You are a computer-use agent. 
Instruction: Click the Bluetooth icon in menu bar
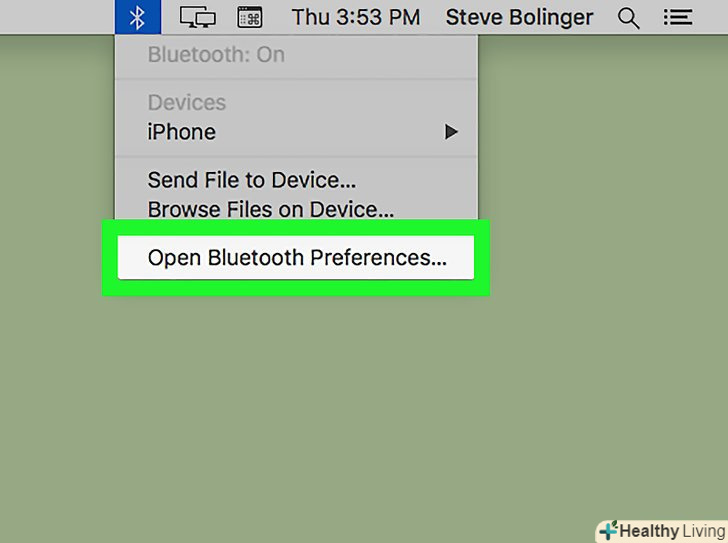click(x=138, y=17)
